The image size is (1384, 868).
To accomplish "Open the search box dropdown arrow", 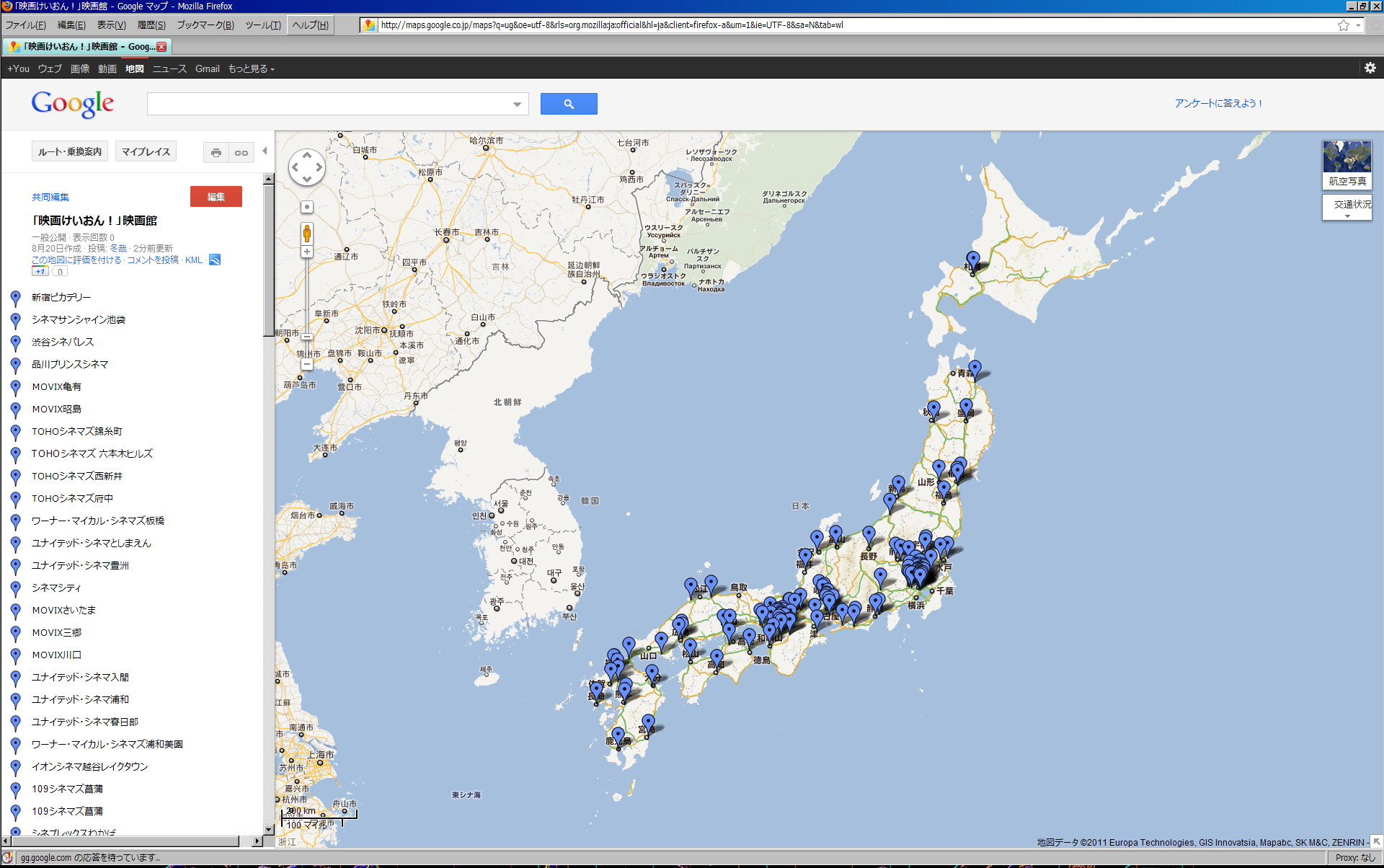I will pyautogui.click(x=517, y=105).
